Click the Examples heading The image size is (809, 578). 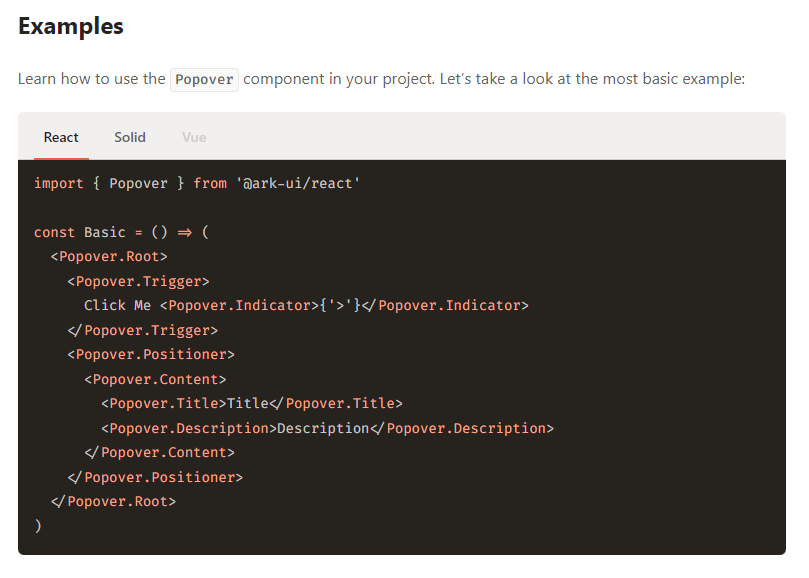click(70, 26)
